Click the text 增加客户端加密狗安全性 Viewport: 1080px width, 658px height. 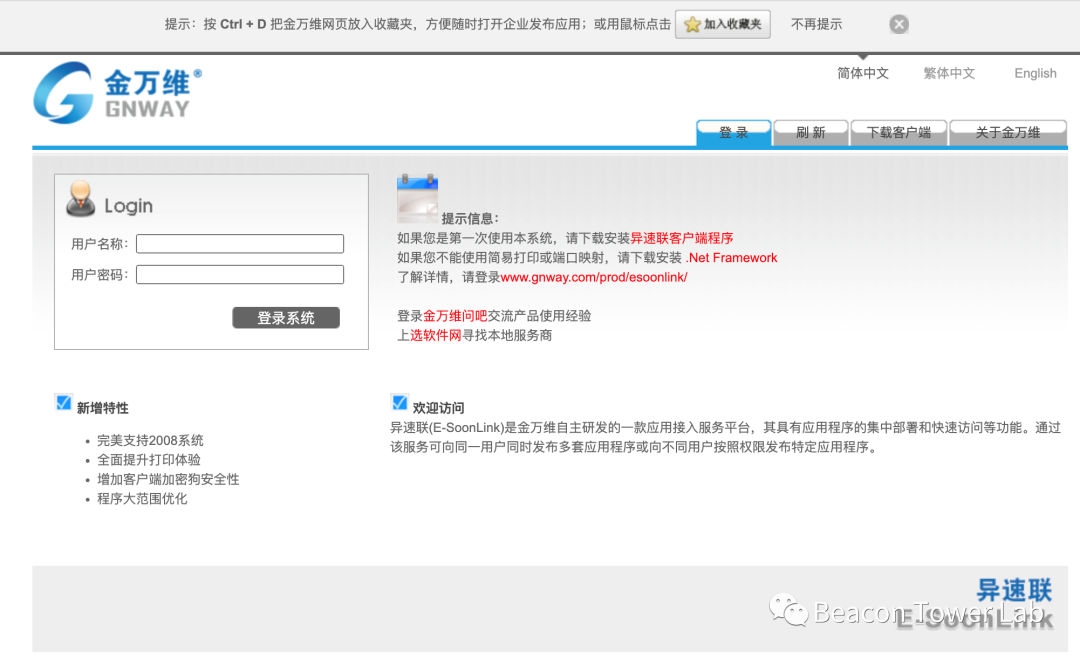[x=168, y=479]
